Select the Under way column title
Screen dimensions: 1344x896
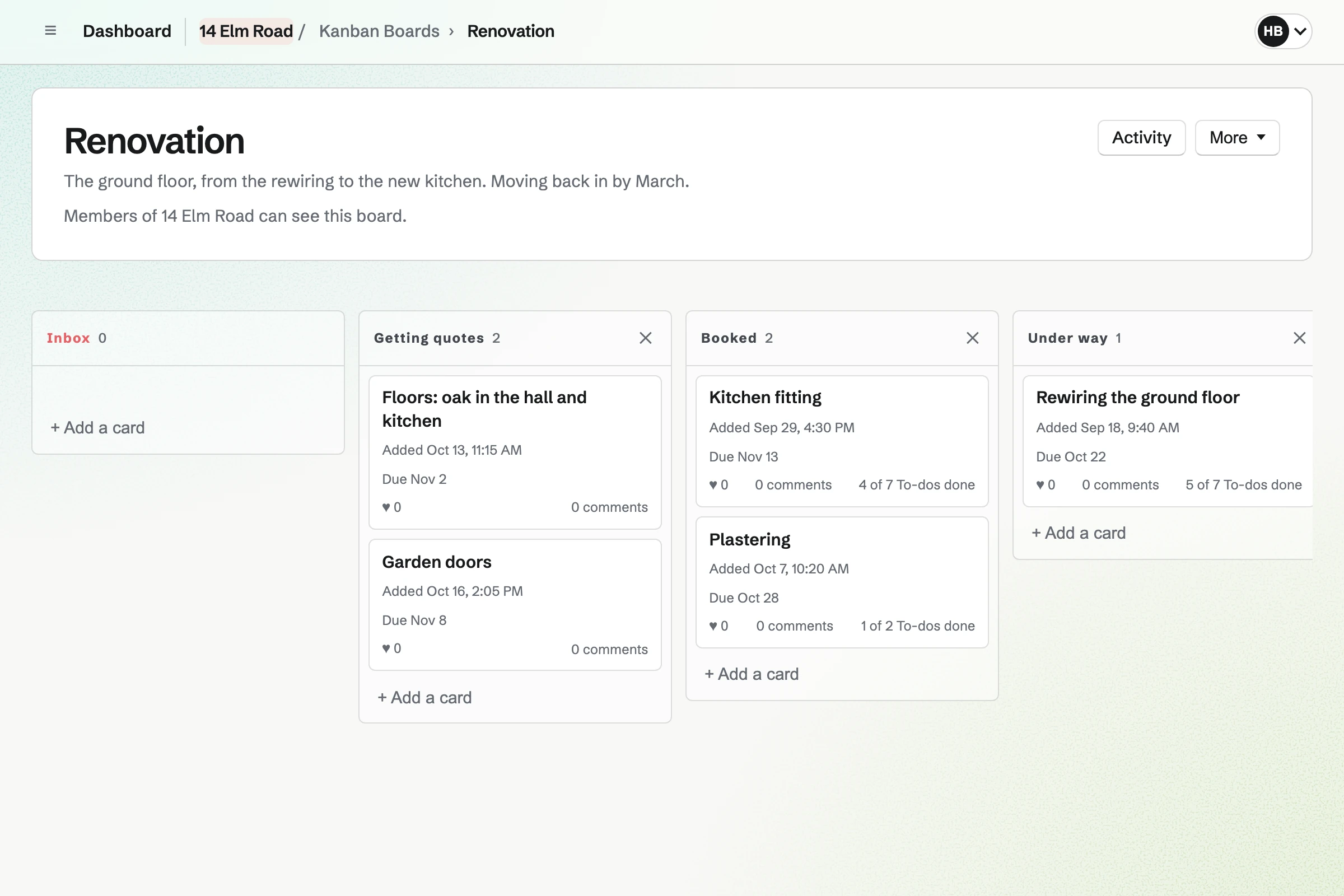1067,338
